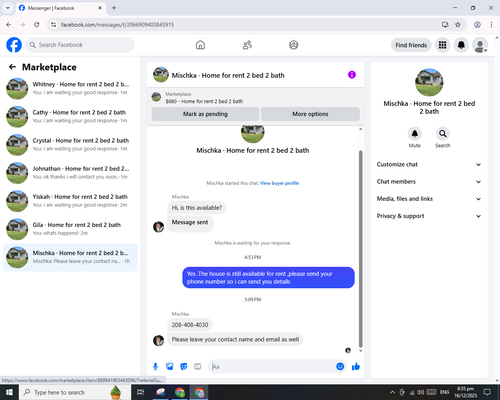Expand Chat members section
Viewport: 500px width, 400px height.
click(x=429, y=182)
